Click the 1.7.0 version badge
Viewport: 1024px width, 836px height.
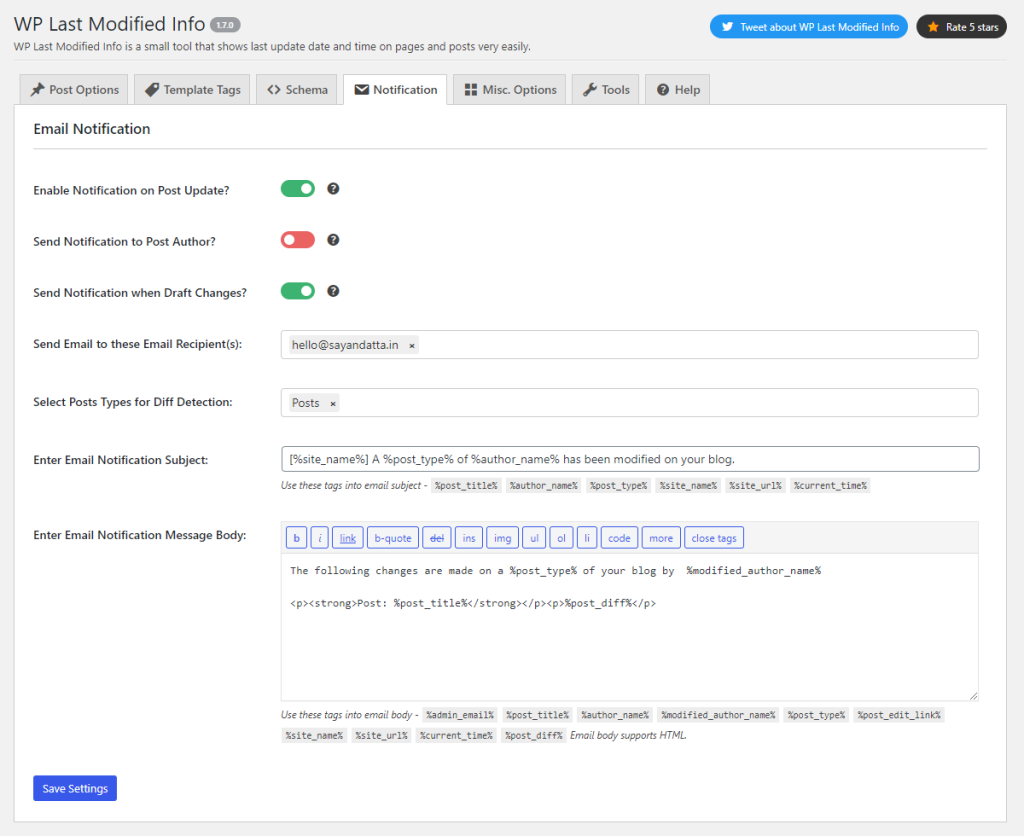(x=225, y=25)
